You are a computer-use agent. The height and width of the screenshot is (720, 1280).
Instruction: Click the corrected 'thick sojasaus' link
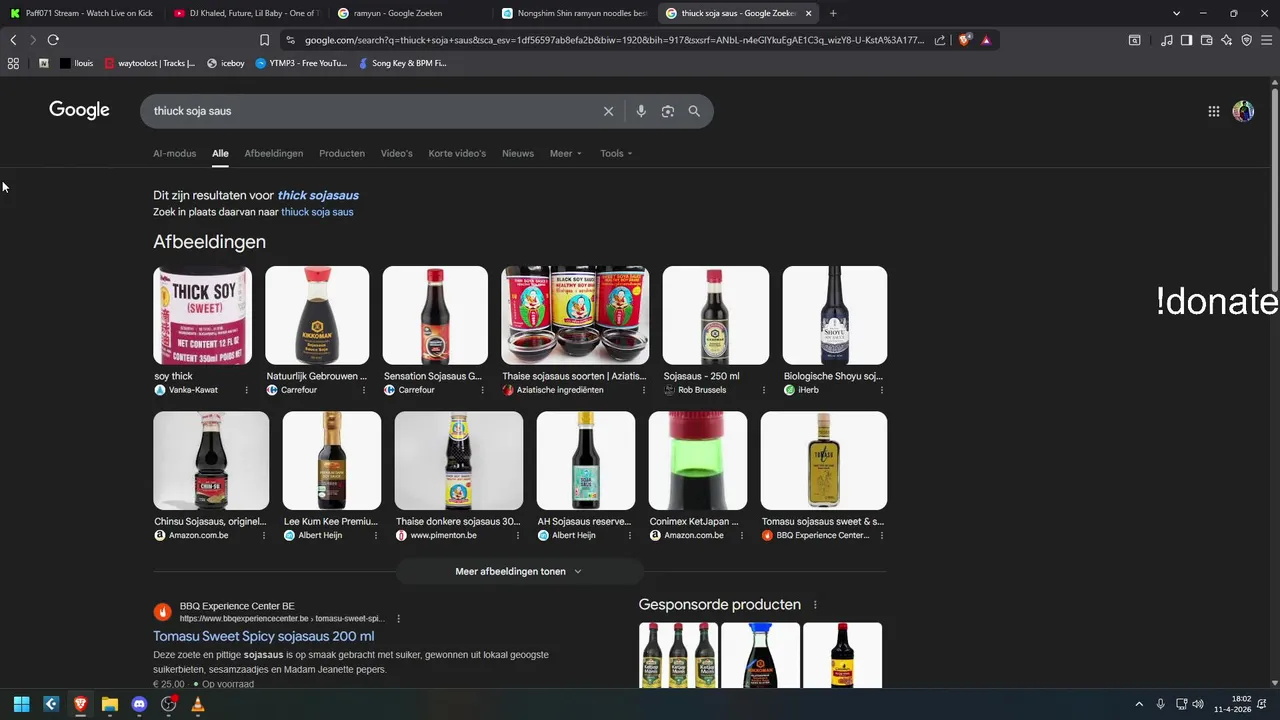[x=318, y=195]
